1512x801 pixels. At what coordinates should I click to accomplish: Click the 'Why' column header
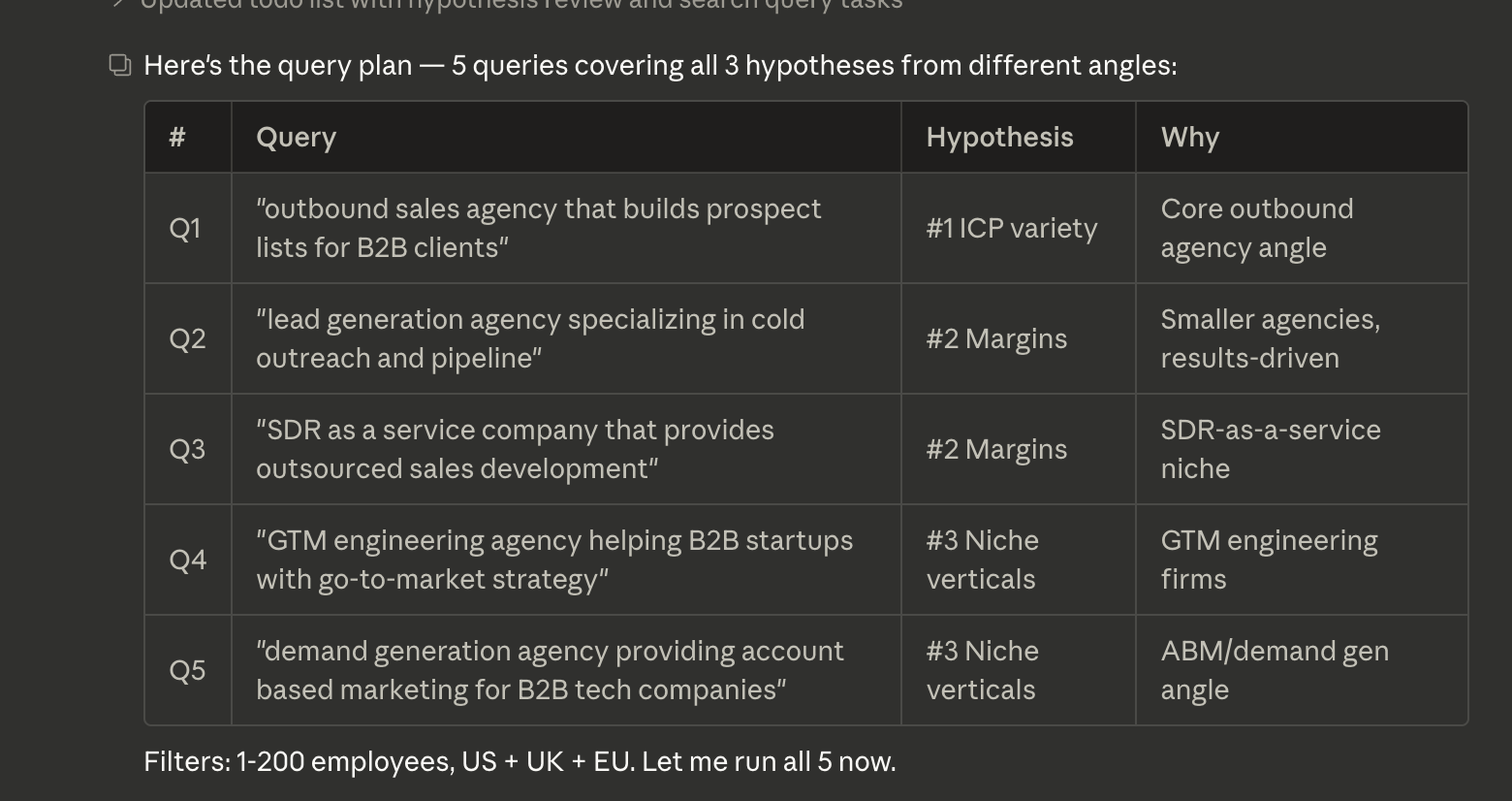tap(1189, 138)
